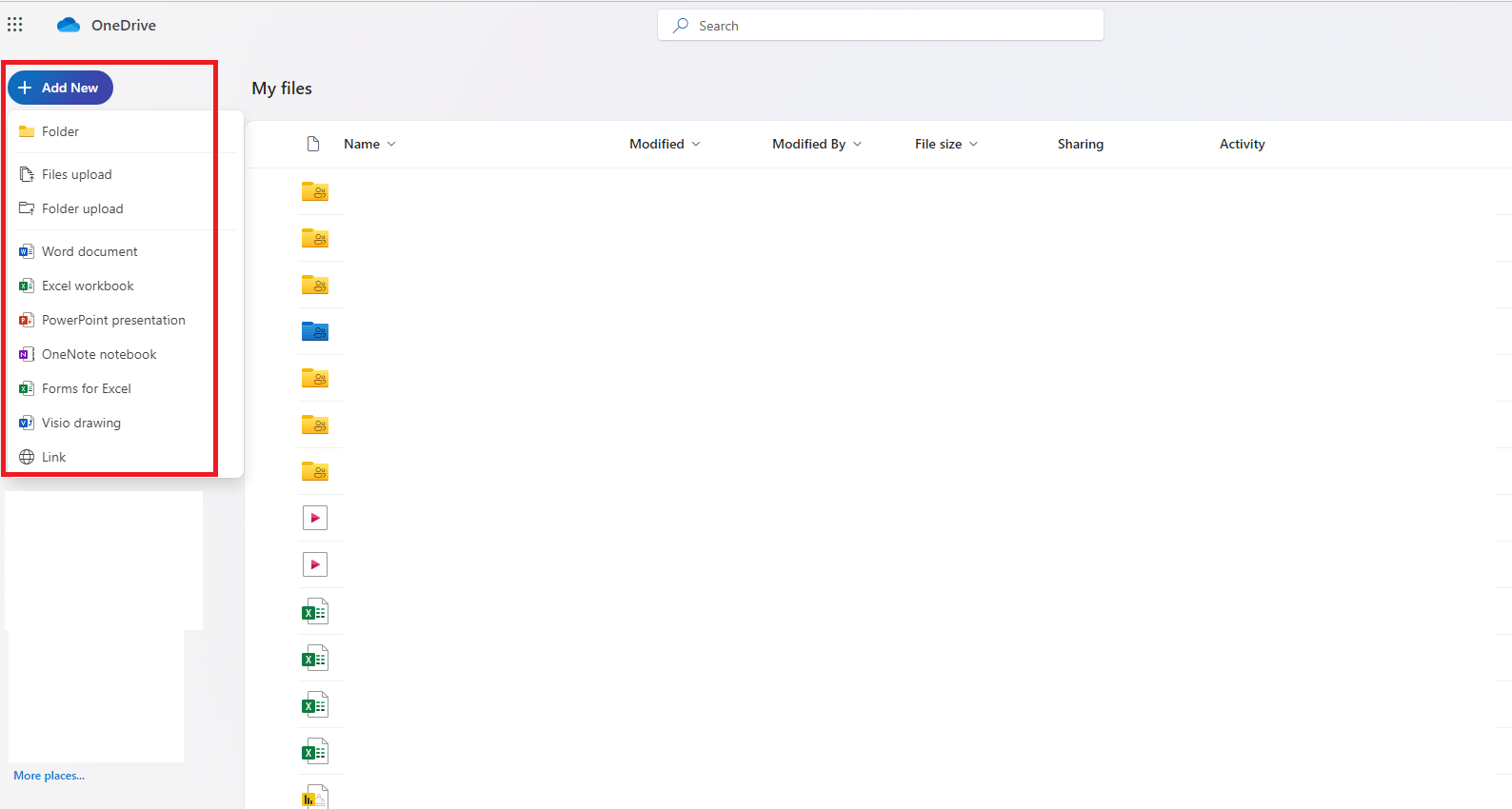Screen dimensions: 1512x809
Task: Click the Link globe icon
Action: [27, 457]
